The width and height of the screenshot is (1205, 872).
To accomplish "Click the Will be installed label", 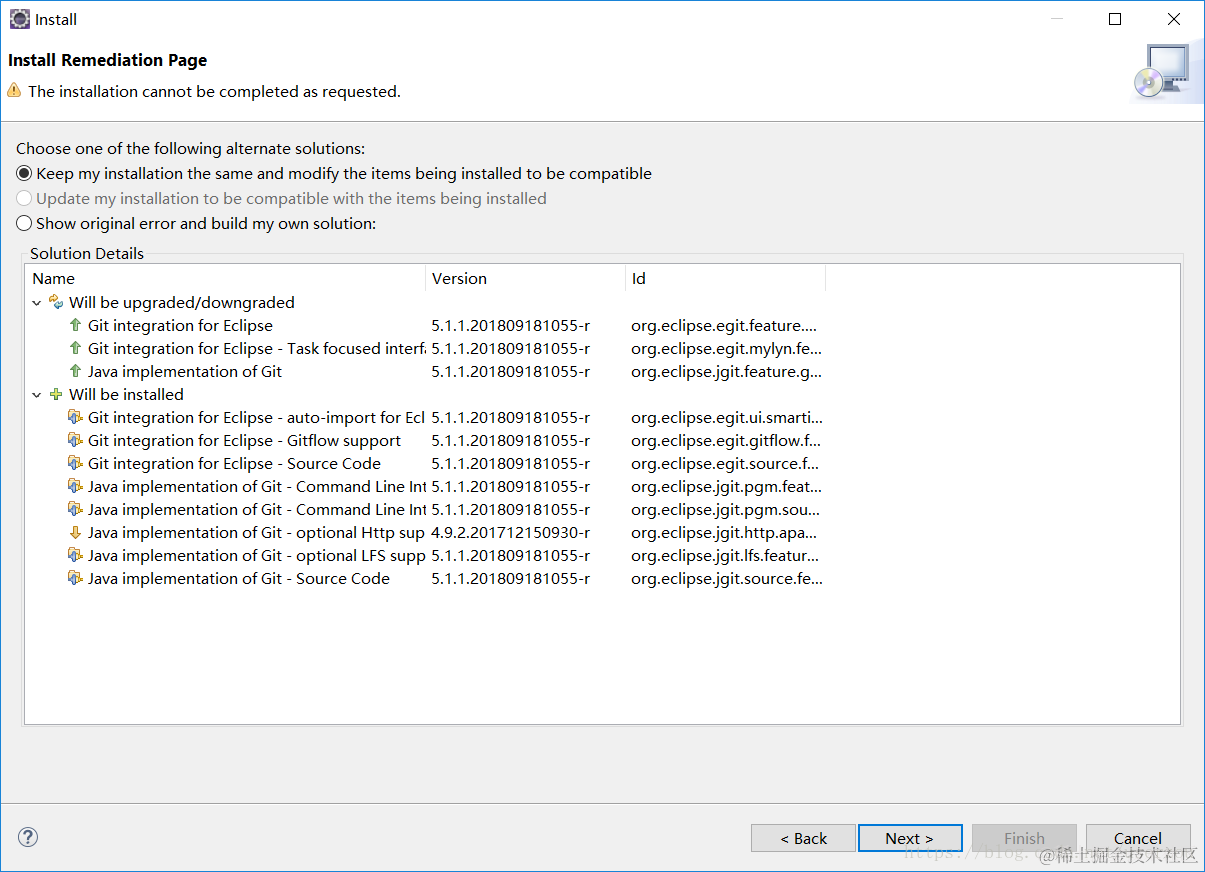I will [126, 395].
